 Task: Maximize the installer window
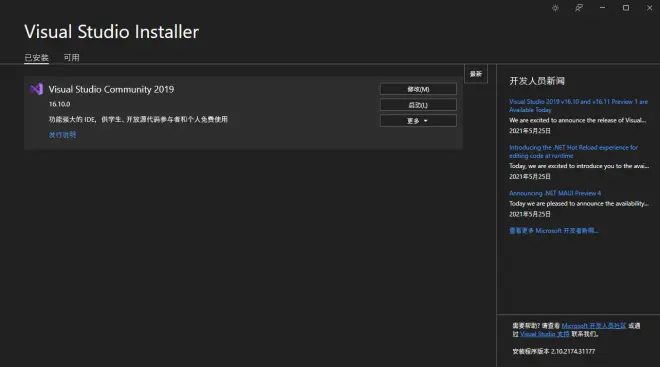pos(626,8)
